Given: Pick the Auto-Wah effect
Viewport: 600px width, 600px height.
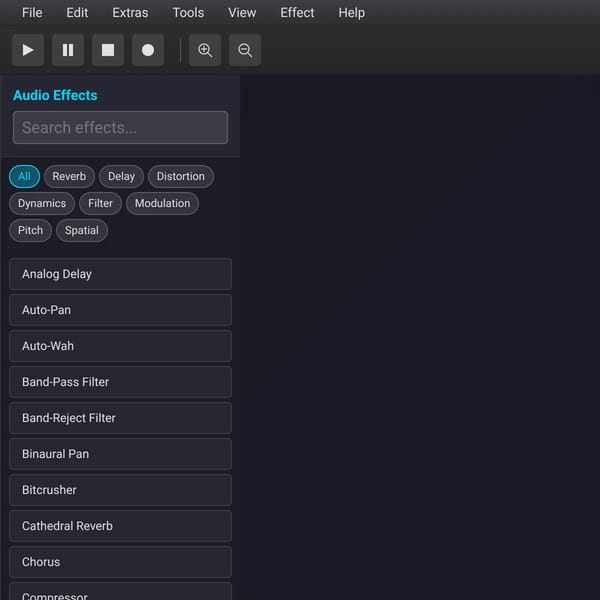Looking at the screenshot, I should click(120, 346).
